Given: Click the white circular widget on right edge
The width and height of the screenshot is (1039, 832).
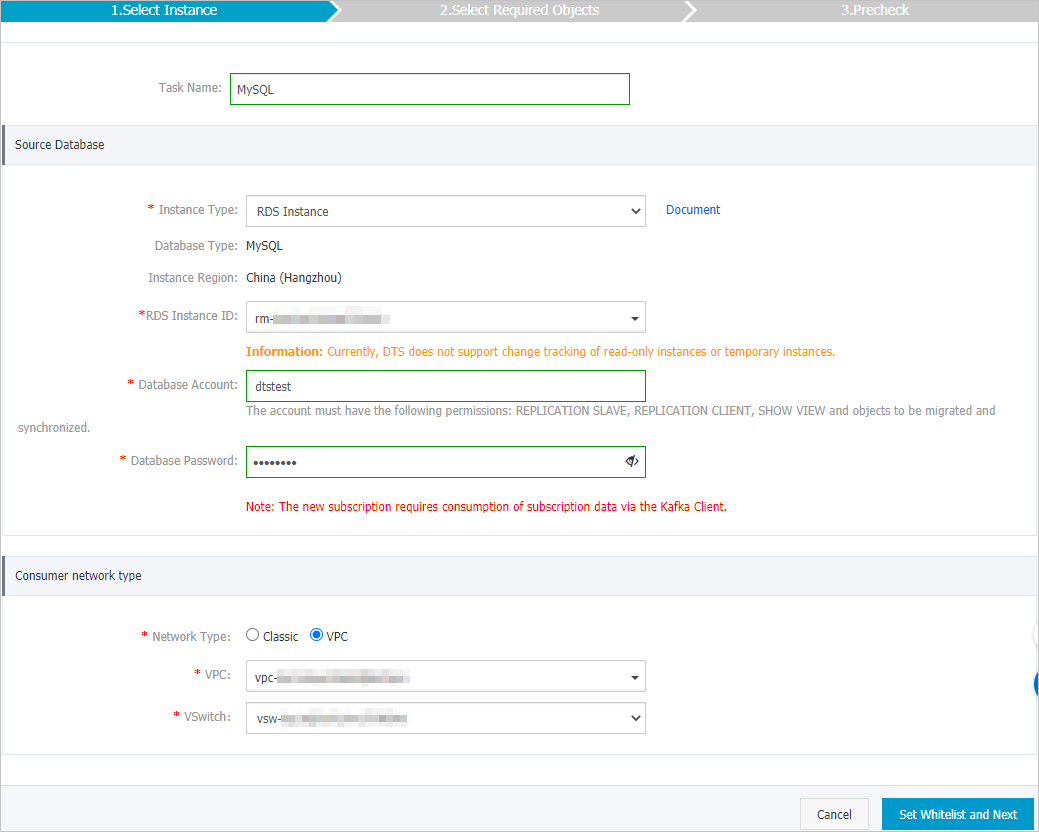Looking at the screenshot, I should tap(1033, 633).
